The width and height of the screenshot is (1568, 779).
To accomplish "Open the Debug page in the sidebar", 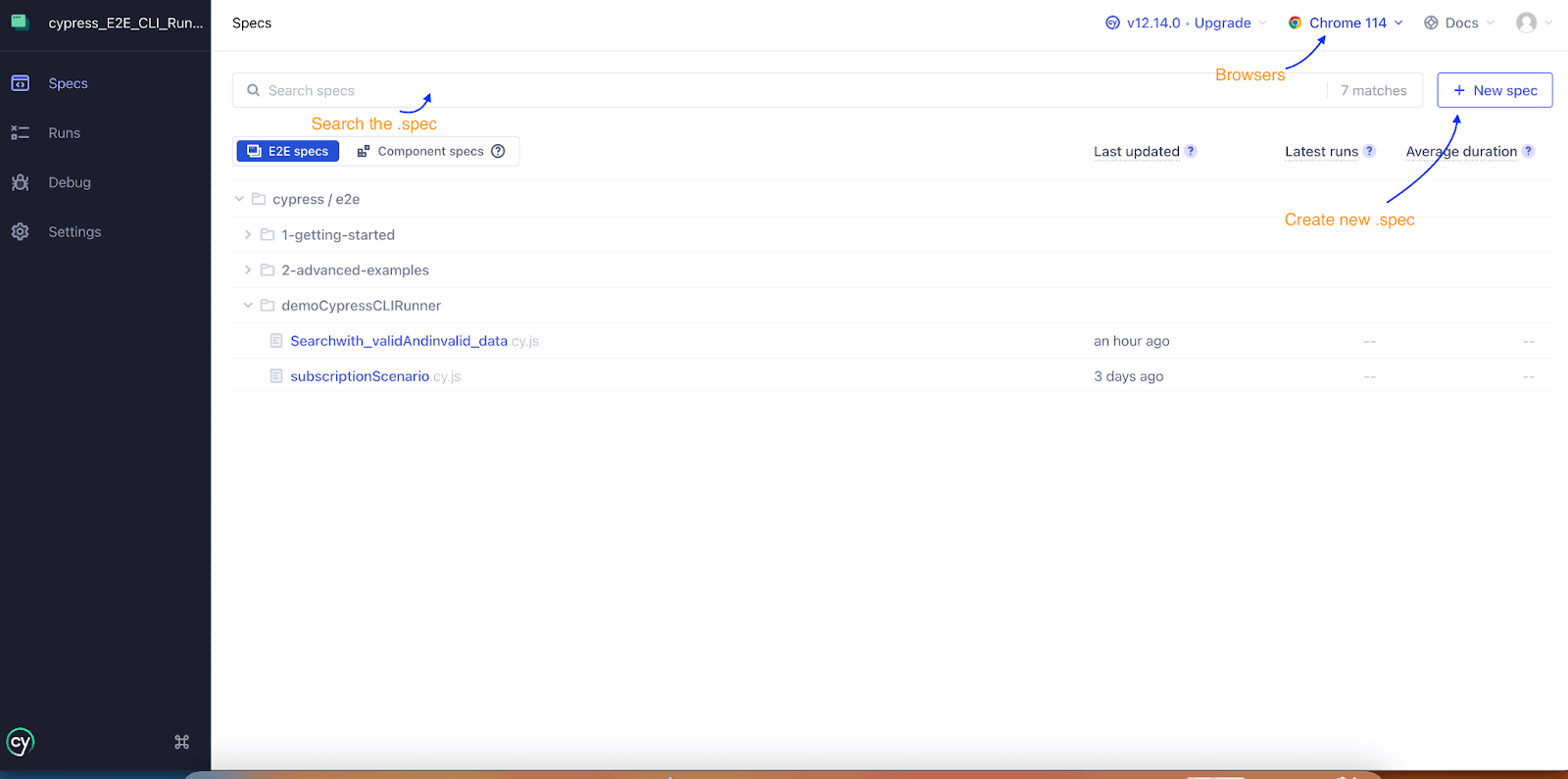I will (69, 182).
